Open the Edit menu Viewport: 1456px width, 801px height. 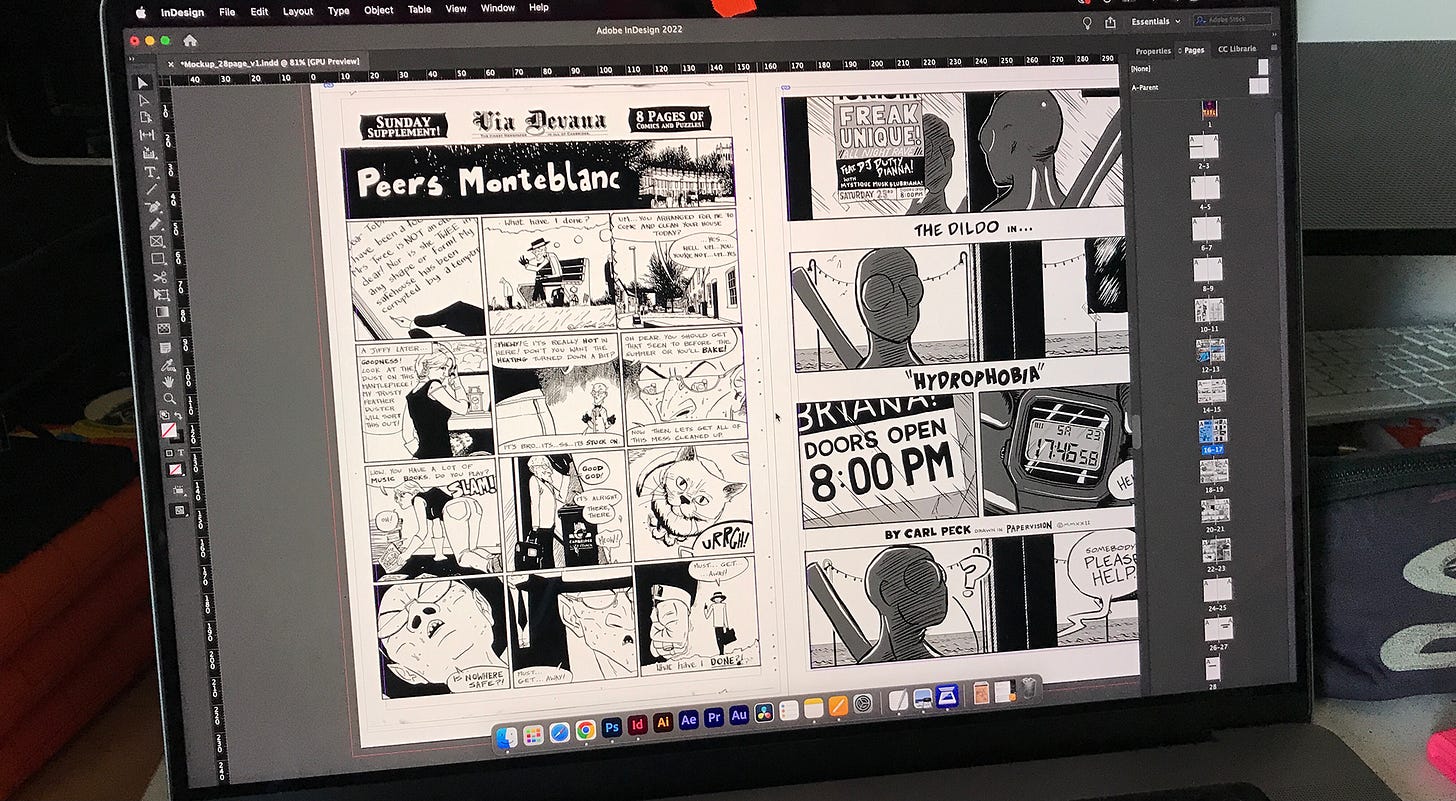pos(259,12)
